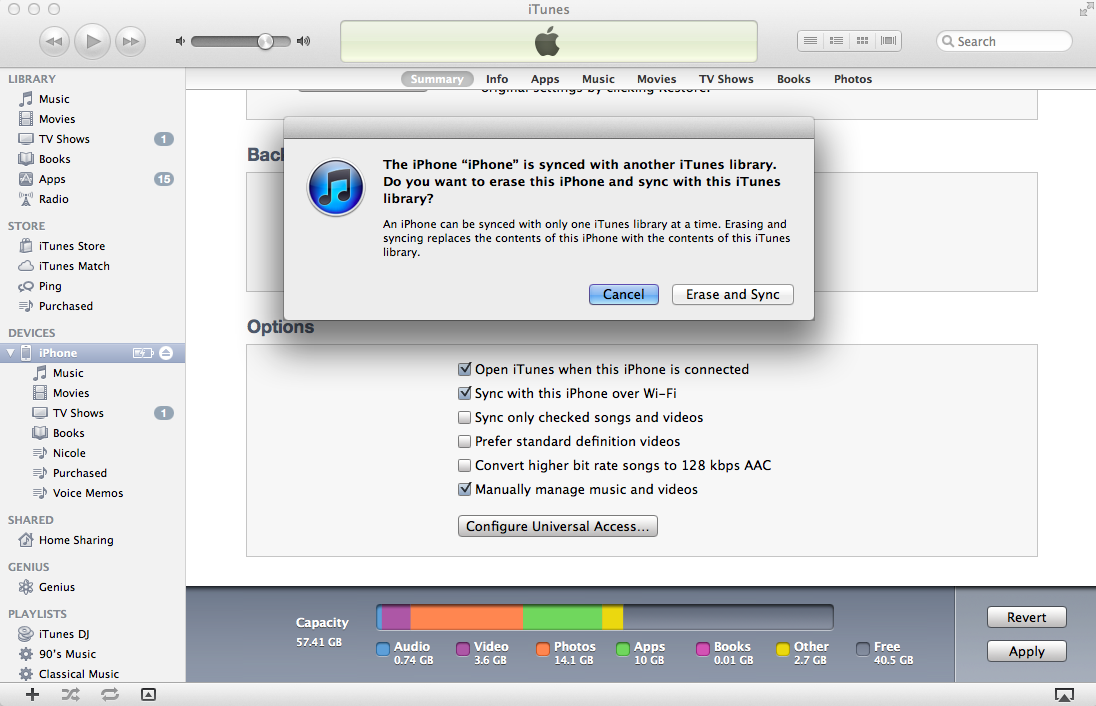This screenshot has width=1096, height=706.
Task: Open the Apps tab
Action: 545,79
